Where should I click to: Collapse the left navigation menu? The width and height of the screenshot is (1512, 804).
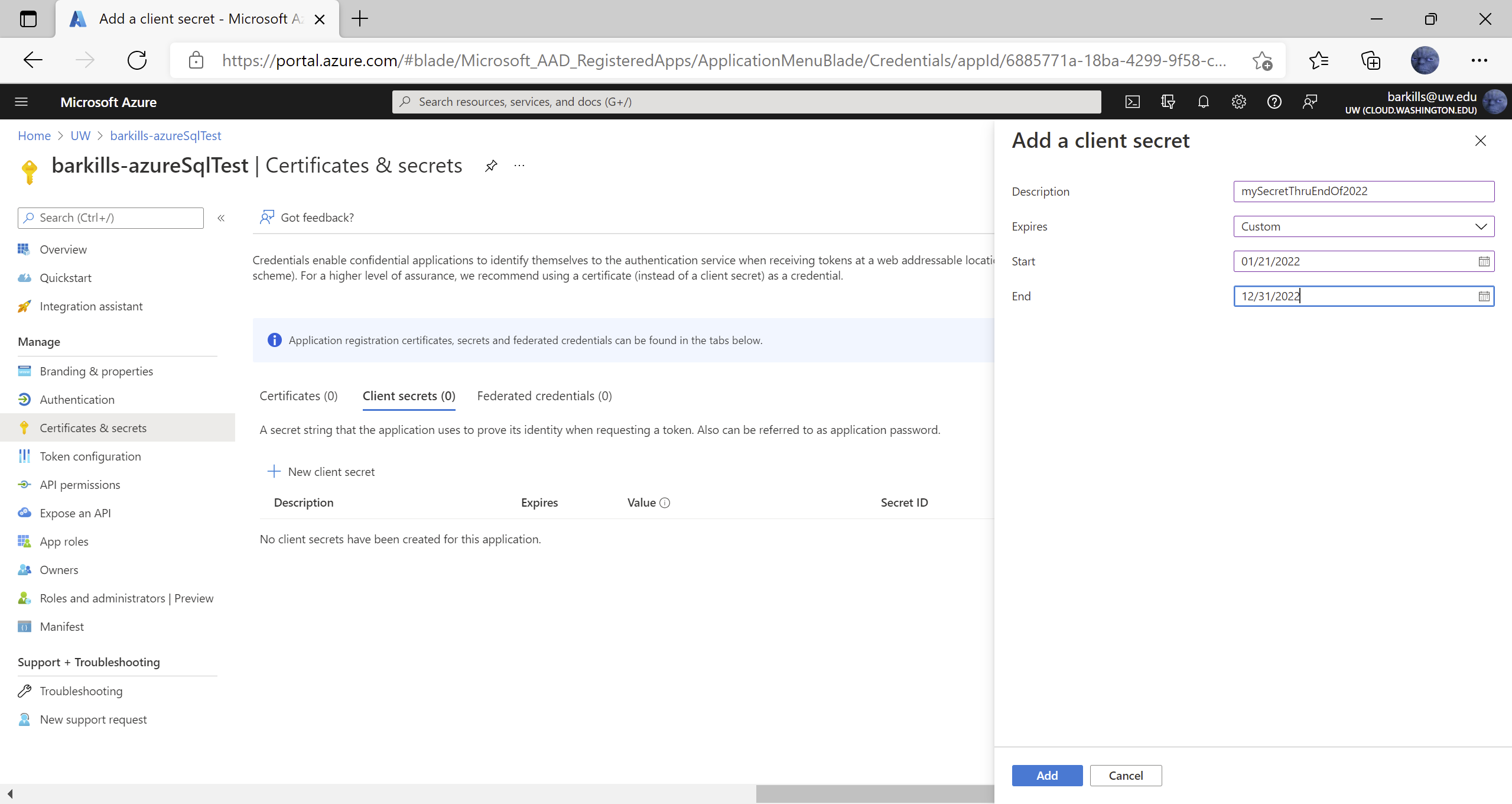point(221,218)
